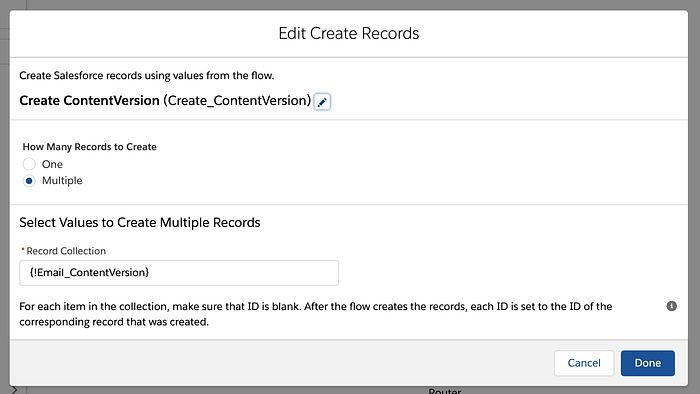The width and height of the screenshot is (700, 394).
Task: Click the Cancel button
Action: pos(584,363)
